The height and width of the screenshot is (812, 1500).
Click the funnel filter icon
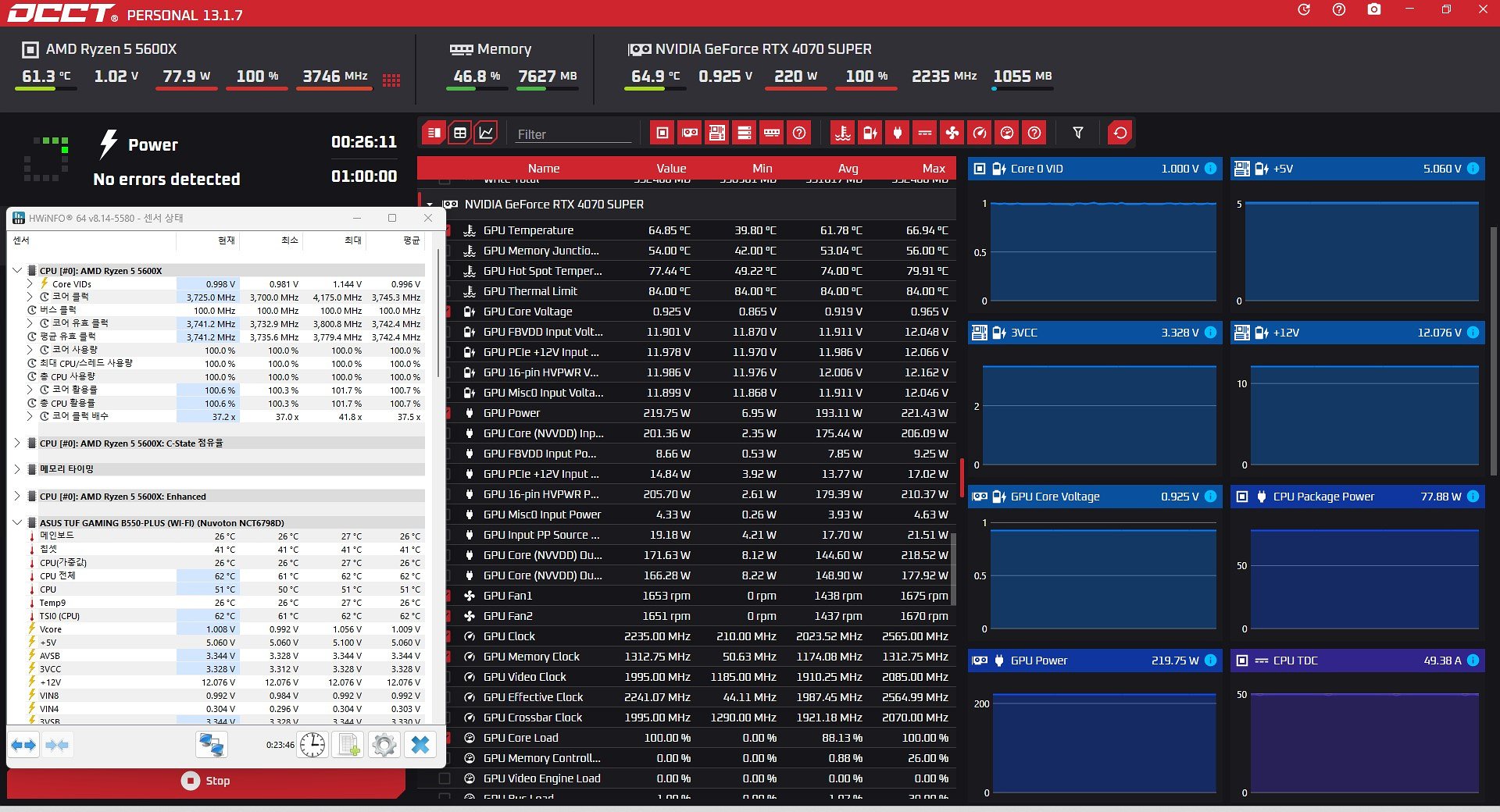click(1078, 133)
